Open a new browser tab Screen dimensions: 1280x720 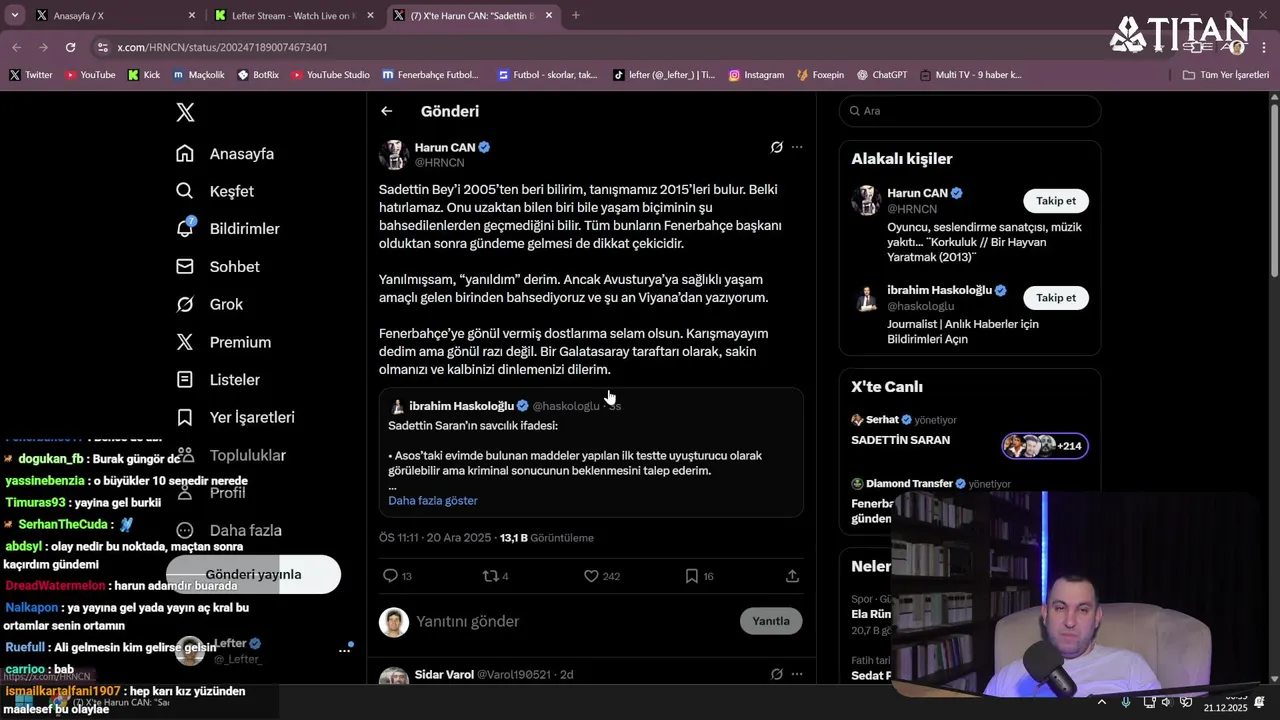pyautogui.click(x=576, y=16)
